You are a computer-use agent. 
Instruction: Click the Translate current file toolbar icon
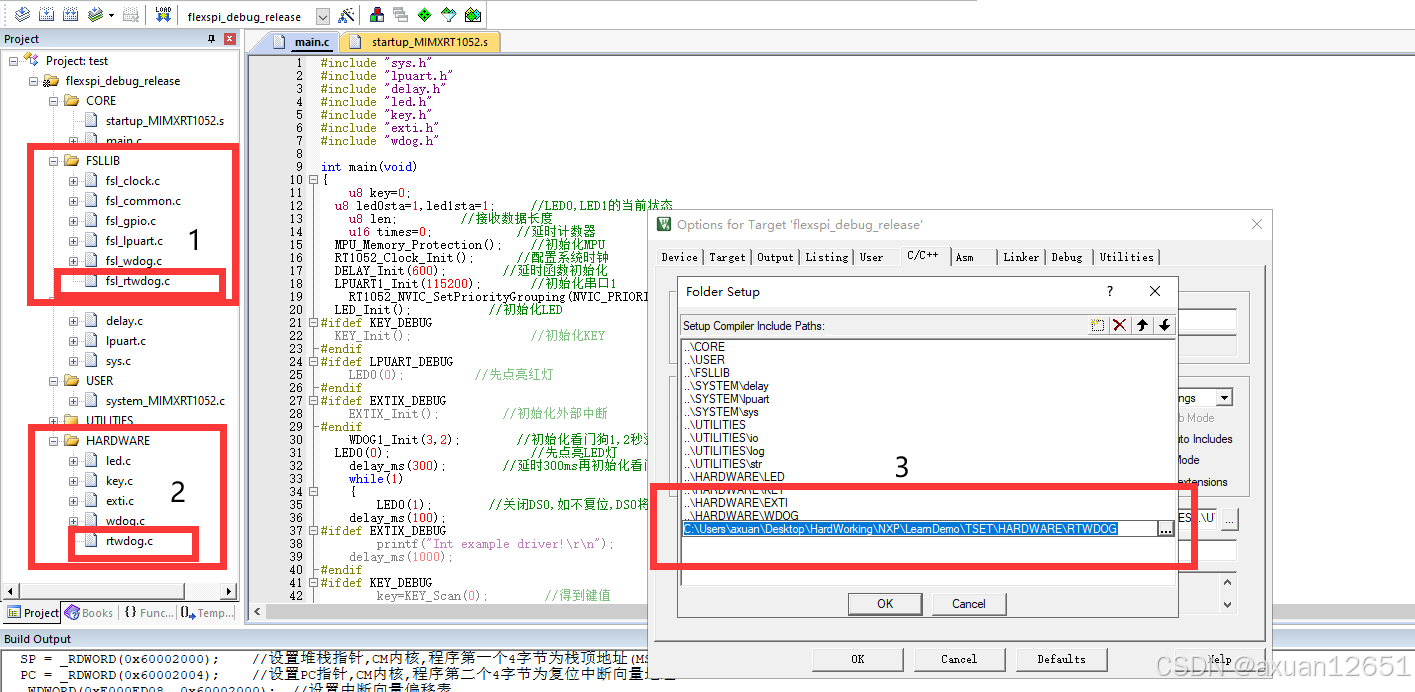tap(21, 15)
